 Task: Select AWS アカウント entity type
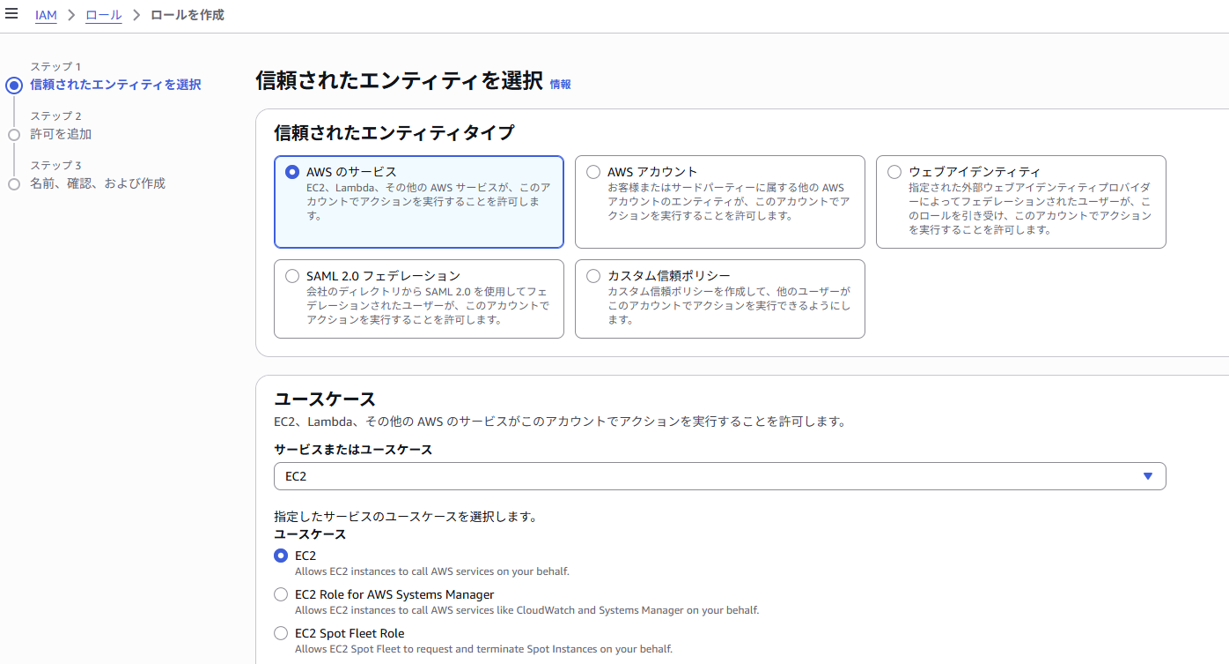593,172
